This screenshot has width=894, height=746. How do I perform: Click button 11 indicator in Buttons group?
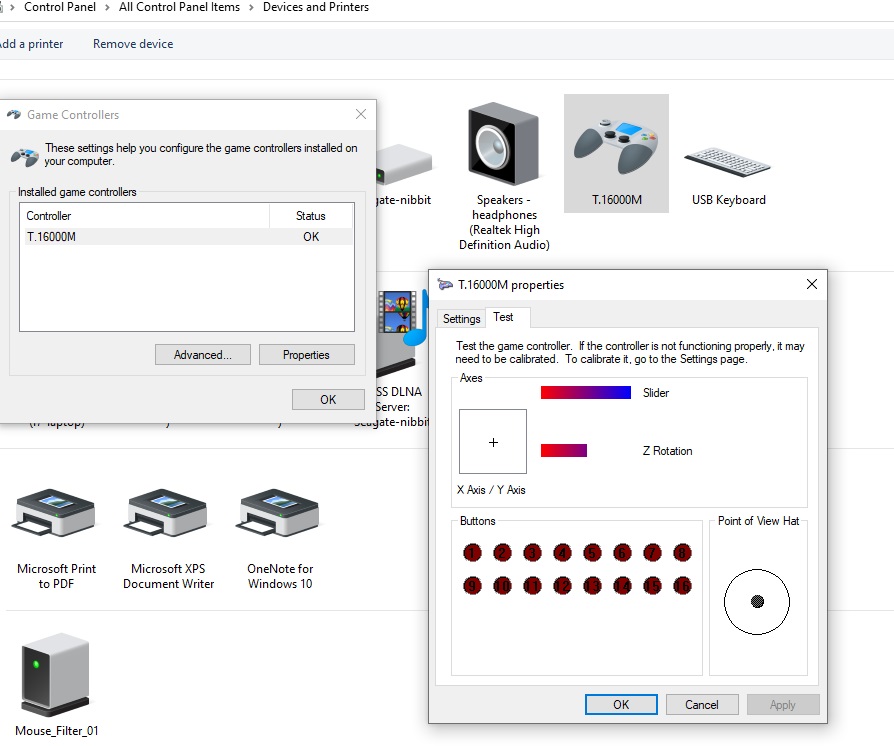(532, 586)
